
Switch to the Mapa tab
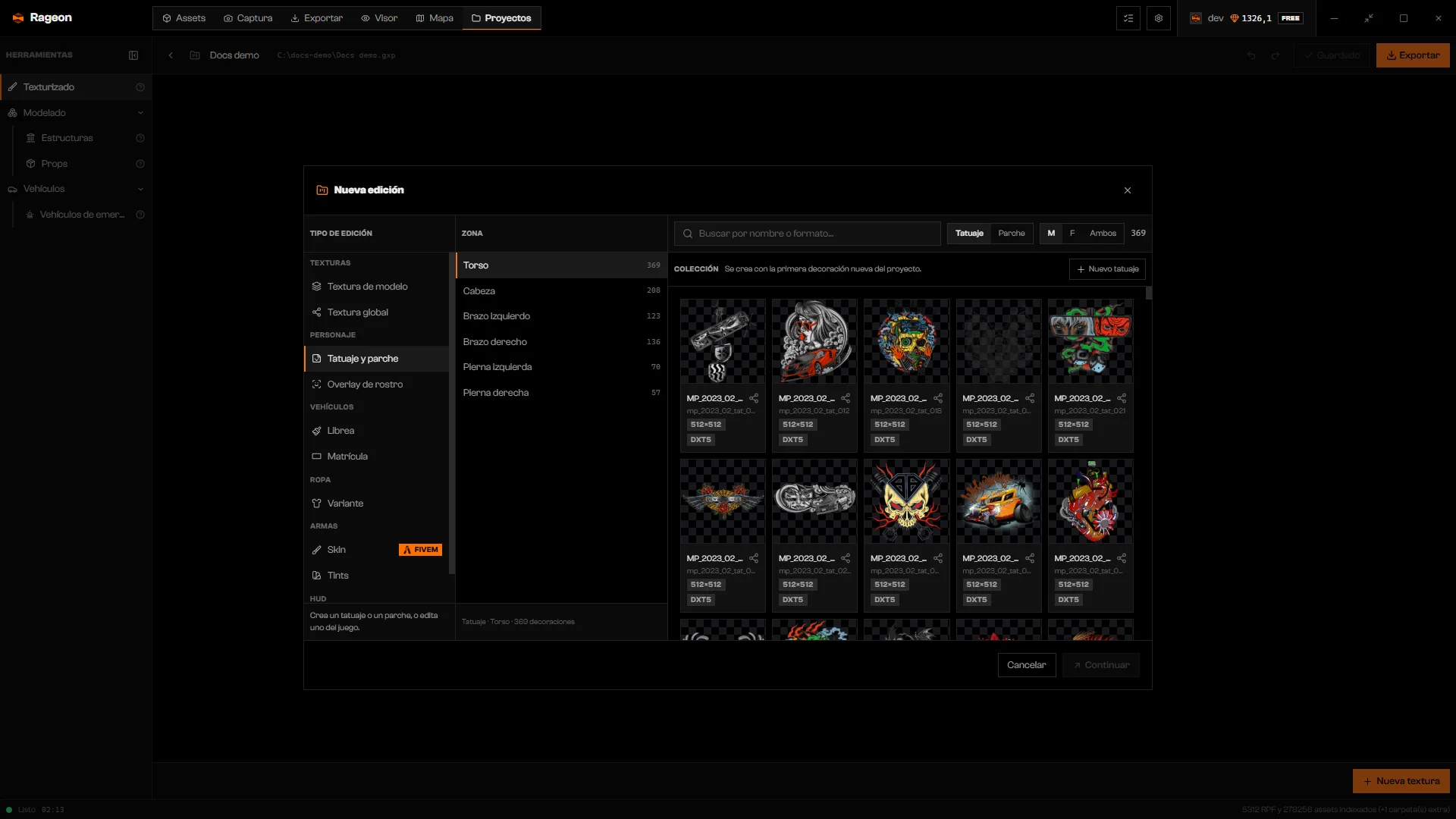(x=435, y=18)
